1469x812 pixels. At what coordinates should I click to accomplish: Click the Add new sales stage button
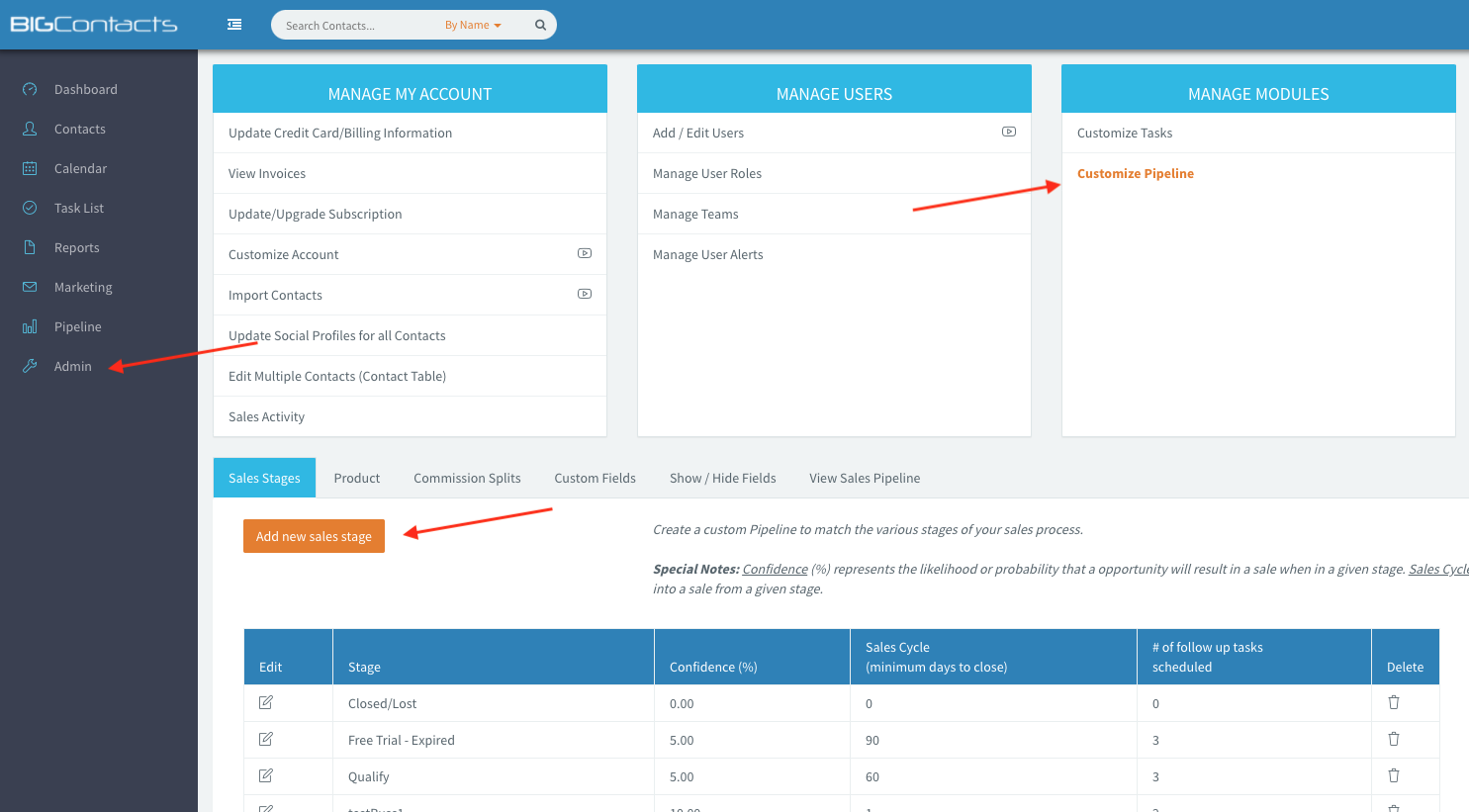(314, 536)
